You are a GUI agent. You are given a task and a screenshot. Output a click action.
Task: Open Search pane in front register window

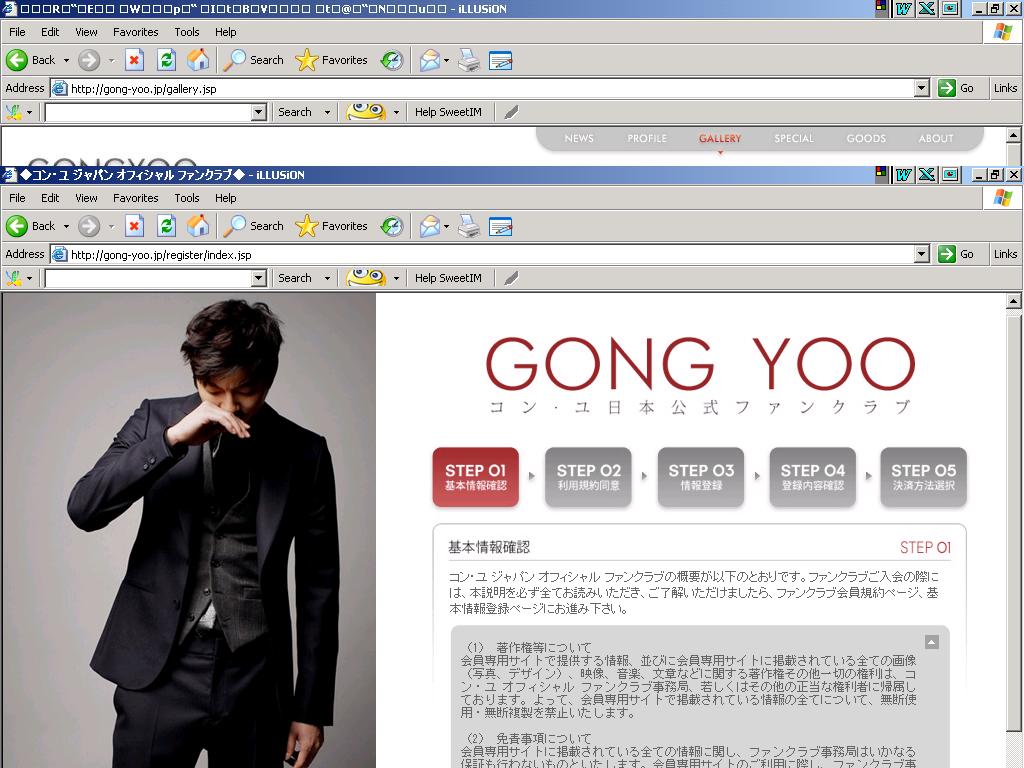tap(253, 226)
